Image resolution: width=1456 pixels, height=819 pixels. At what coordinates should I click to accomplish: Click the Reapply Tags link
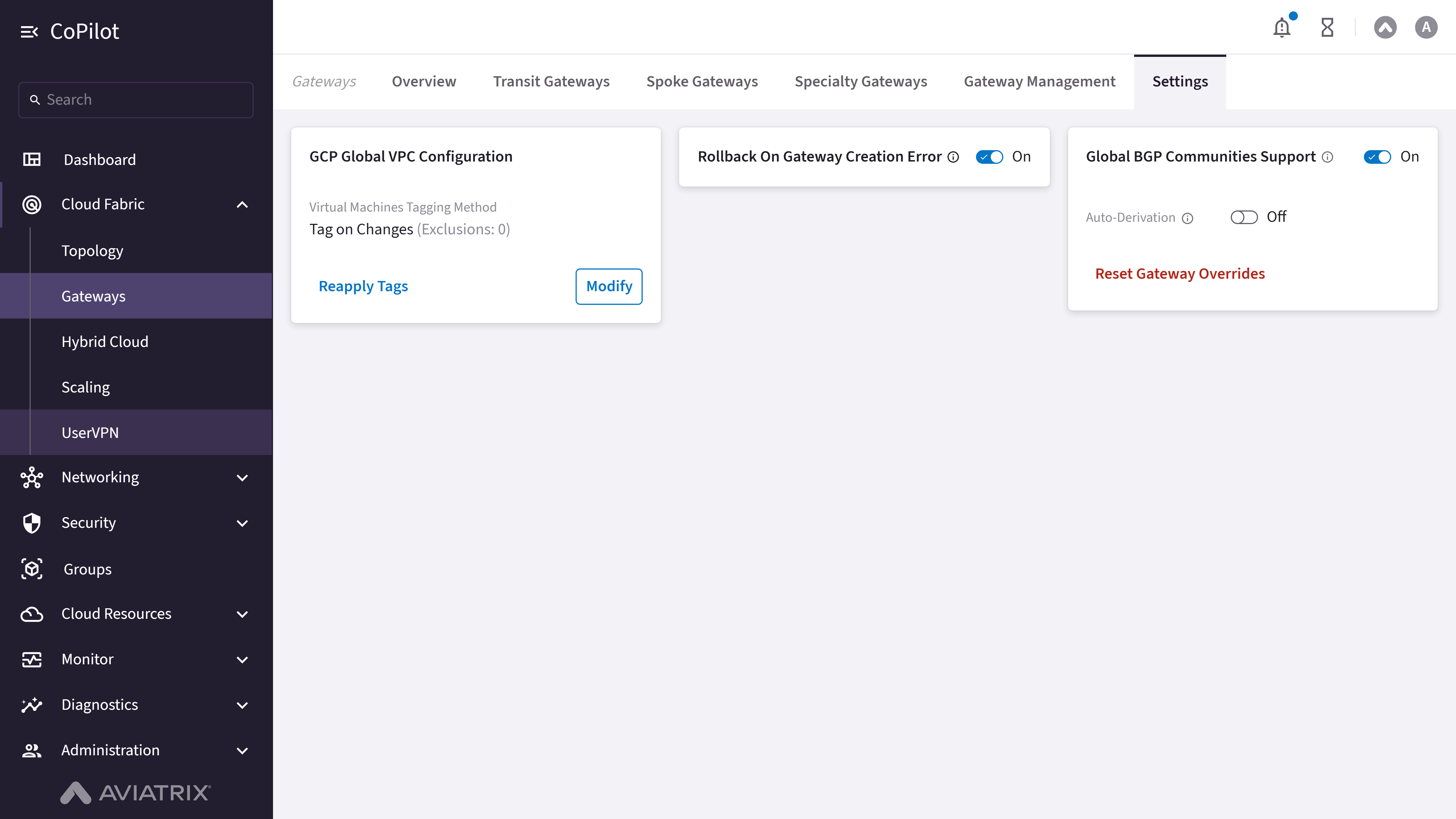coord(363,286)
